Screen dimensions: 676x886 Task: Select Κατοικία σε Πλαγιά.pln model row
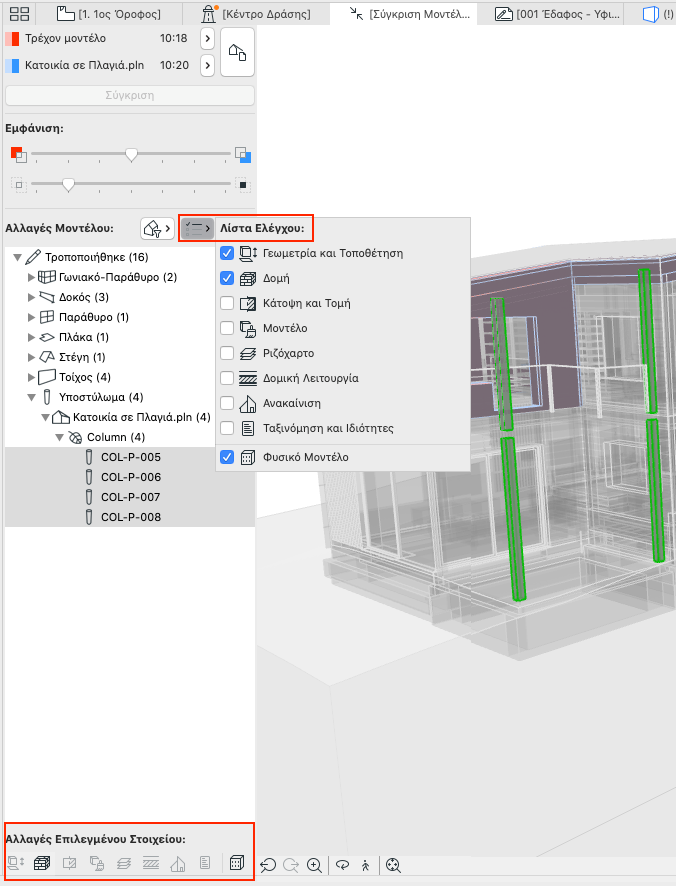coord(102,66)
